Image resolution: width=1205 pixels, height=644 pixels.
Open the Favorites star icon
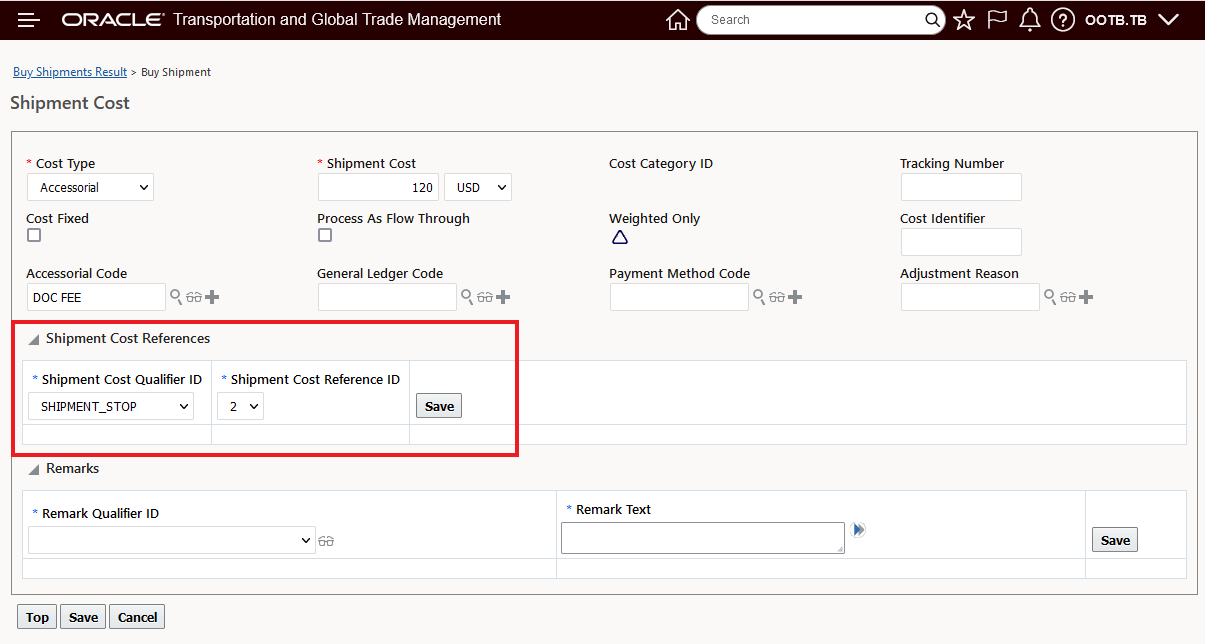click(964, 20)
